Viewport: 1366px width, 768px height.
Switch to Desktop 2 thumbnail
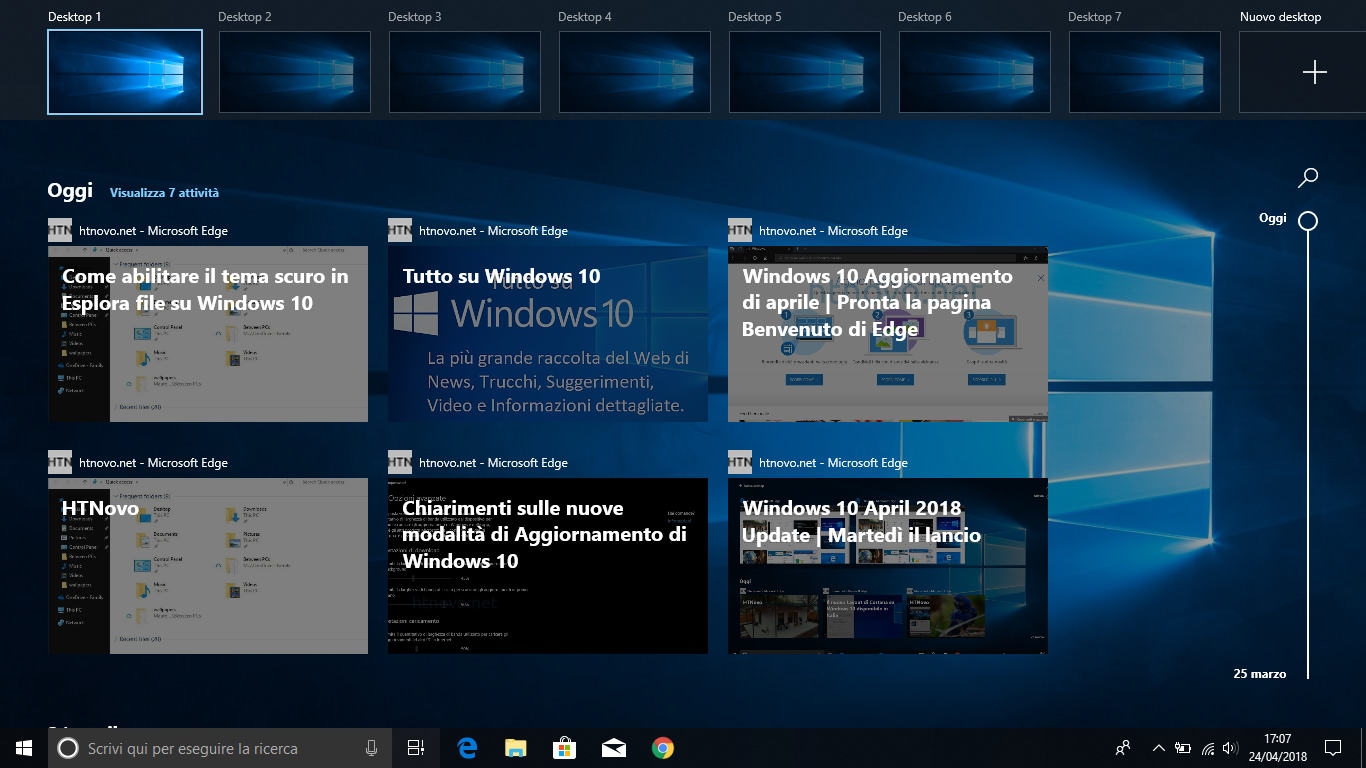pos(295,72)
